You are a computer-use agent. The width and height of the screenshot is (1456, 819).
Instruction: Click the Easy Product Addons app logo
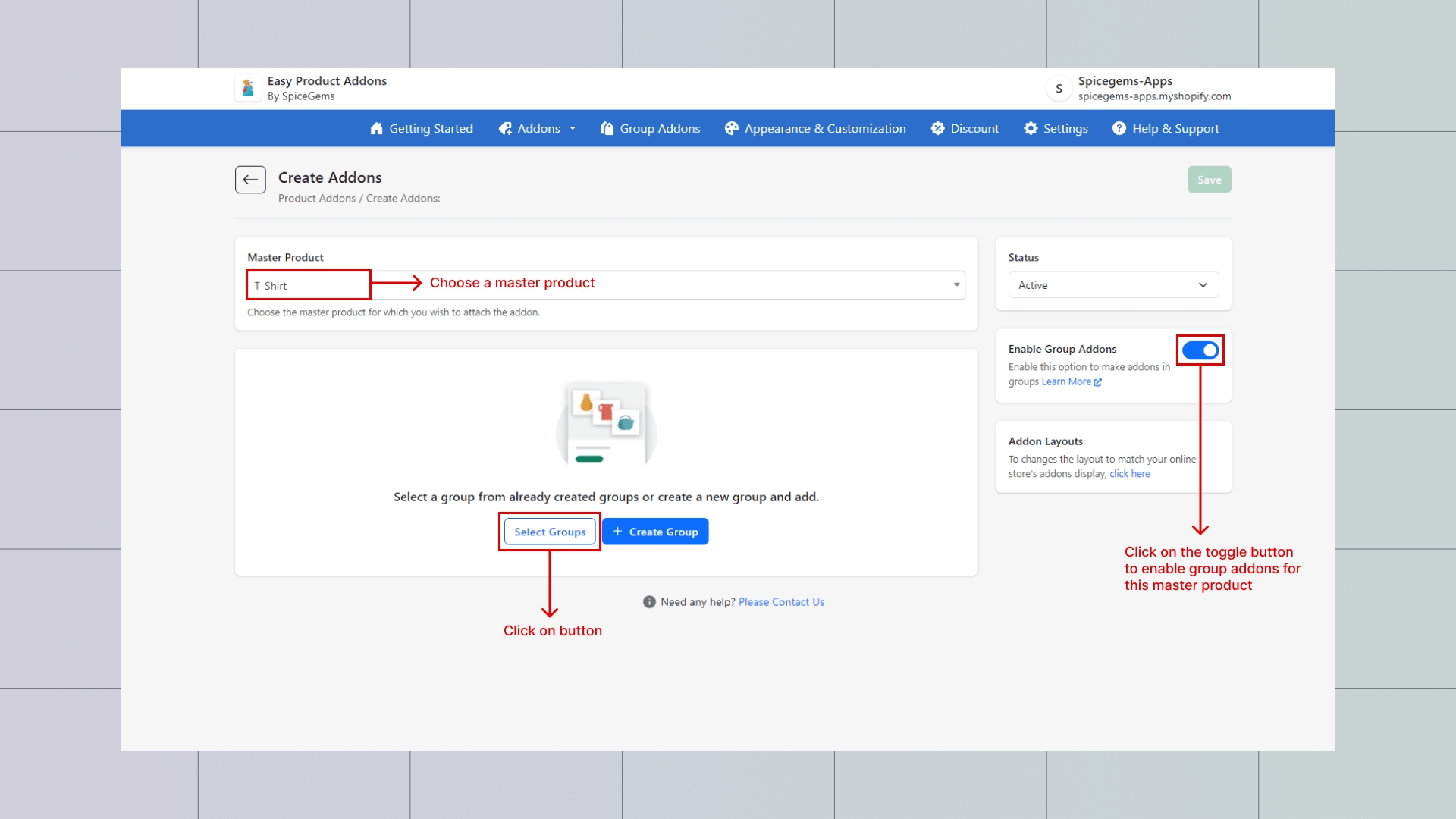pos(248,89)
